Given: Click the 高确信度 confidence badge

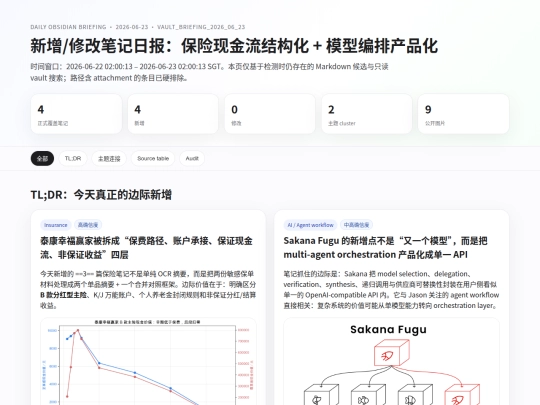Looking at the screenshot, I should coord(88,225).
